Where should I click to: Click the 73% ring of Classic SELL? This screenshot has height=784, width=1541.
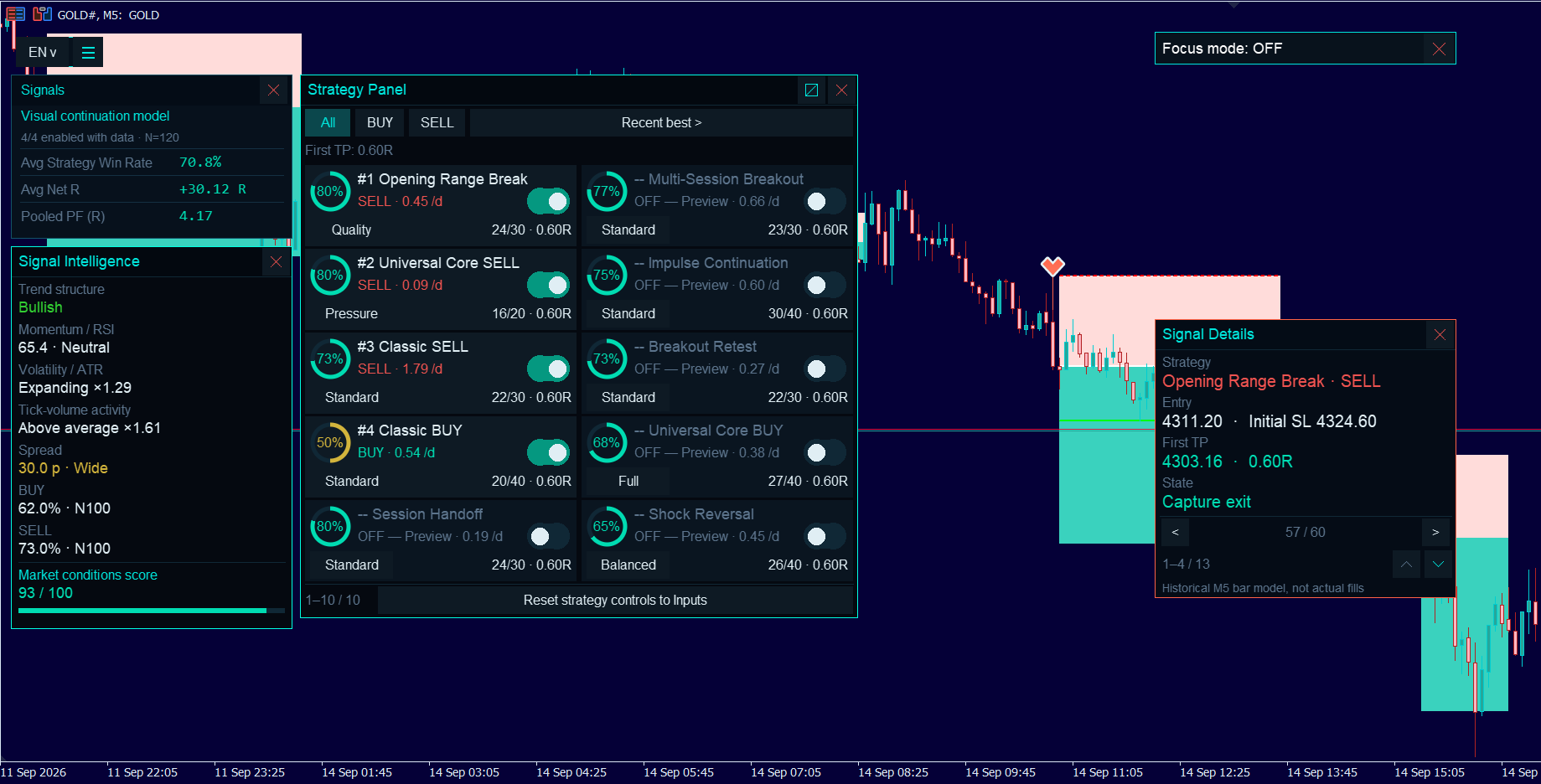[329, 358]
